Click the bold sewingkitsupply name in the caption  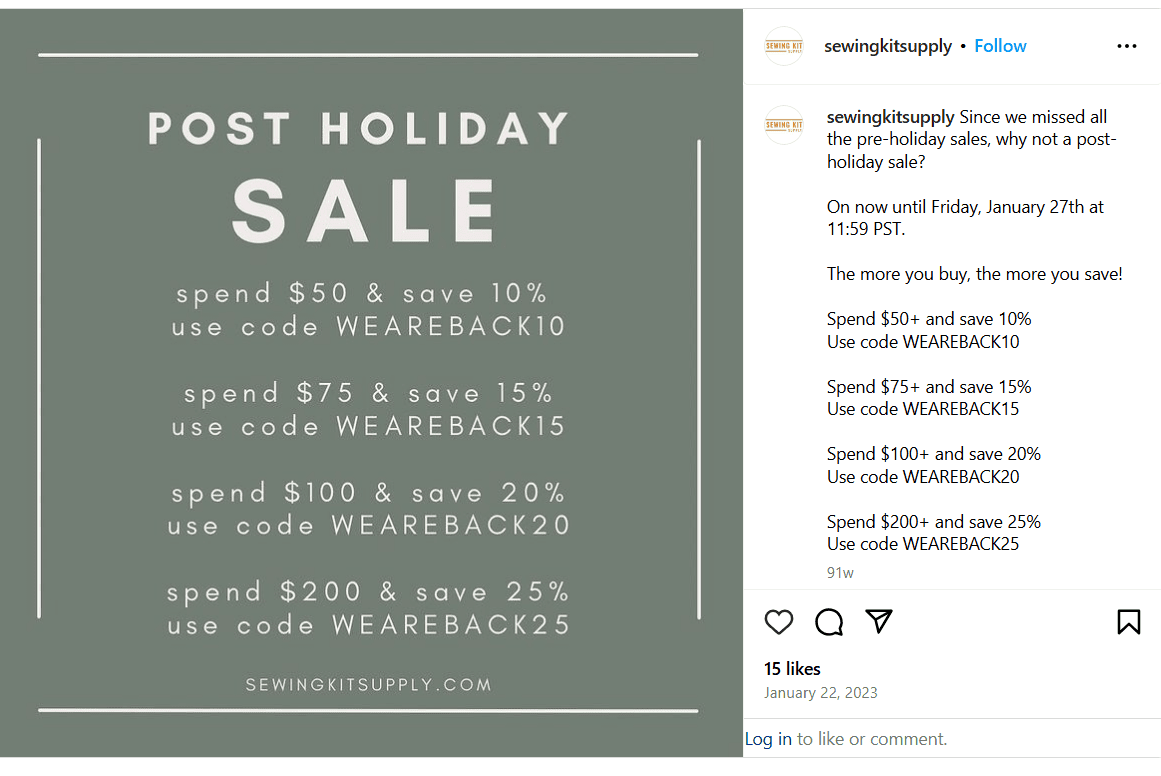[x=890, y=117]
